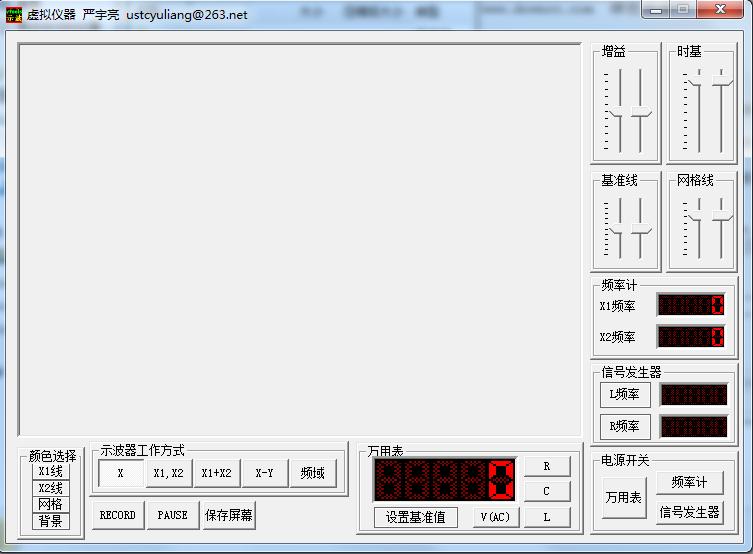
Task: Switch to 频域 frequency domain mode
Action: point(313,473)
